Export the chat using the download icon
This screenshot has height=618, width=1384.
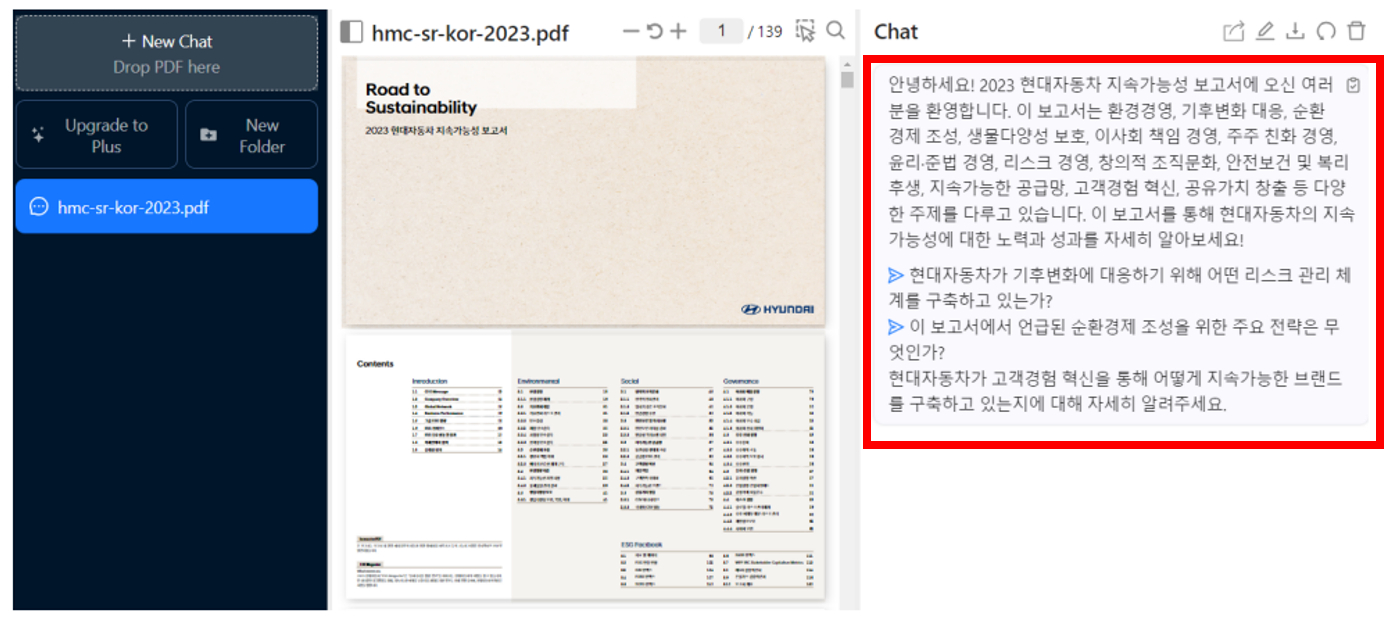coord(1295,32)
